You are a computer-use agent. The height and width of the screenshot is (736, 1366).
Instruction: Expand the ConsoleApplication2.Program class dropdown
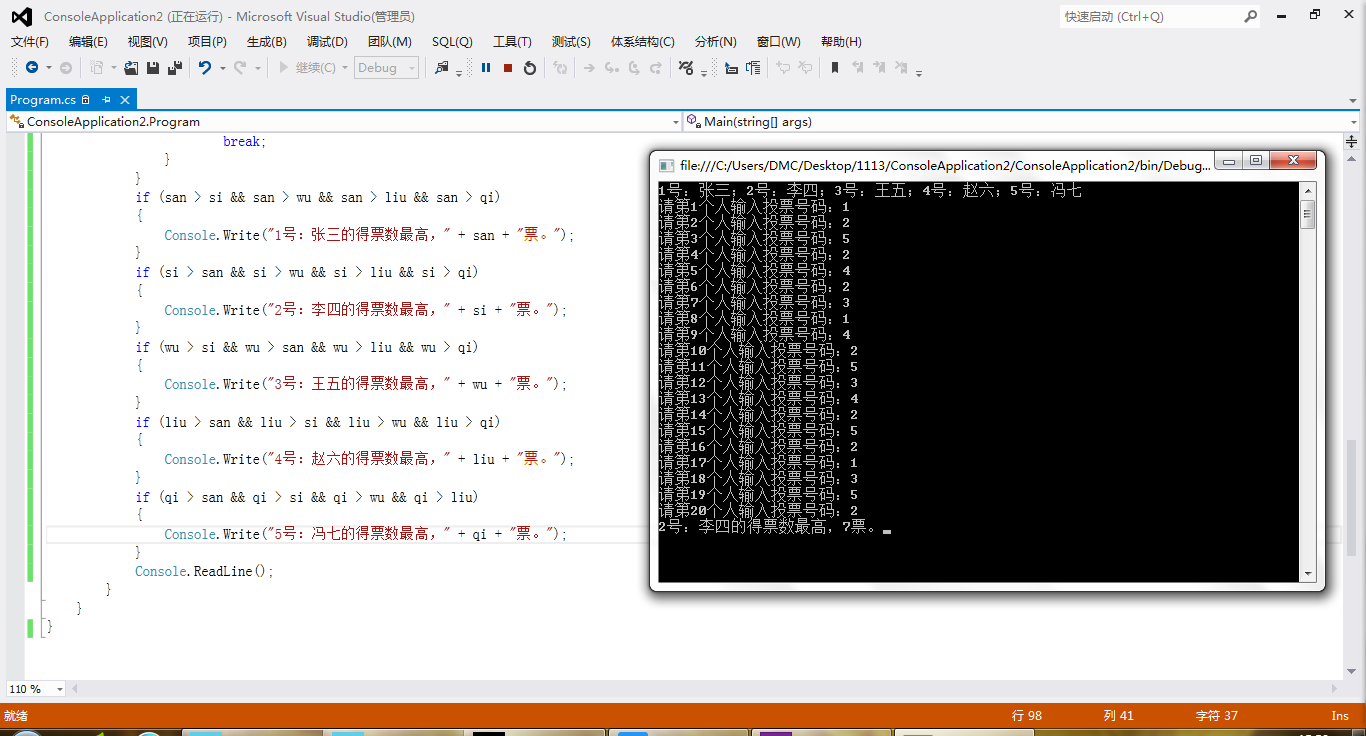[675, 122]
